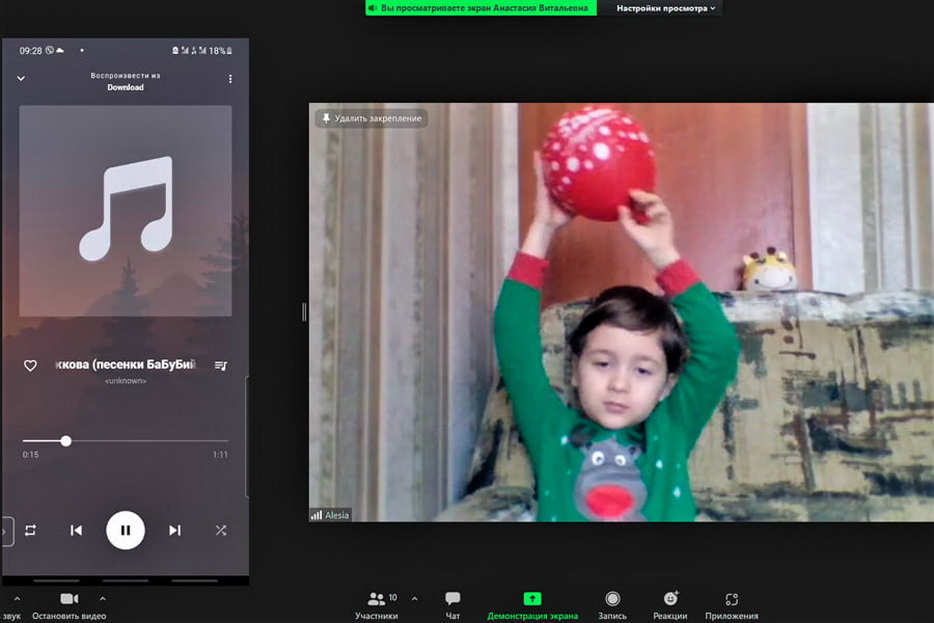Open the Приложения apps panel
Screen dimensions: 934x623
[731, 604]
